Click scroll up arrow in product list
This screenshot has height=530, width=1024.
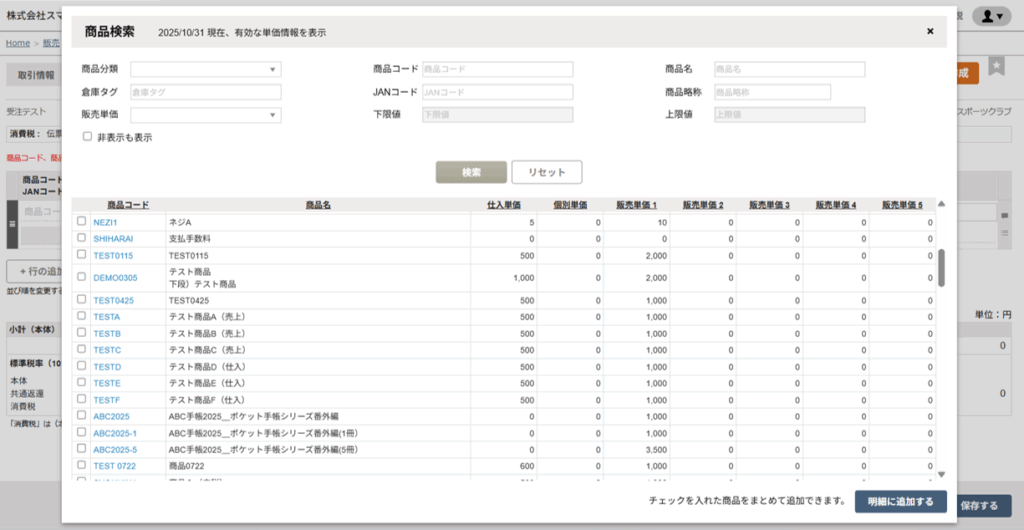(941, 204)
